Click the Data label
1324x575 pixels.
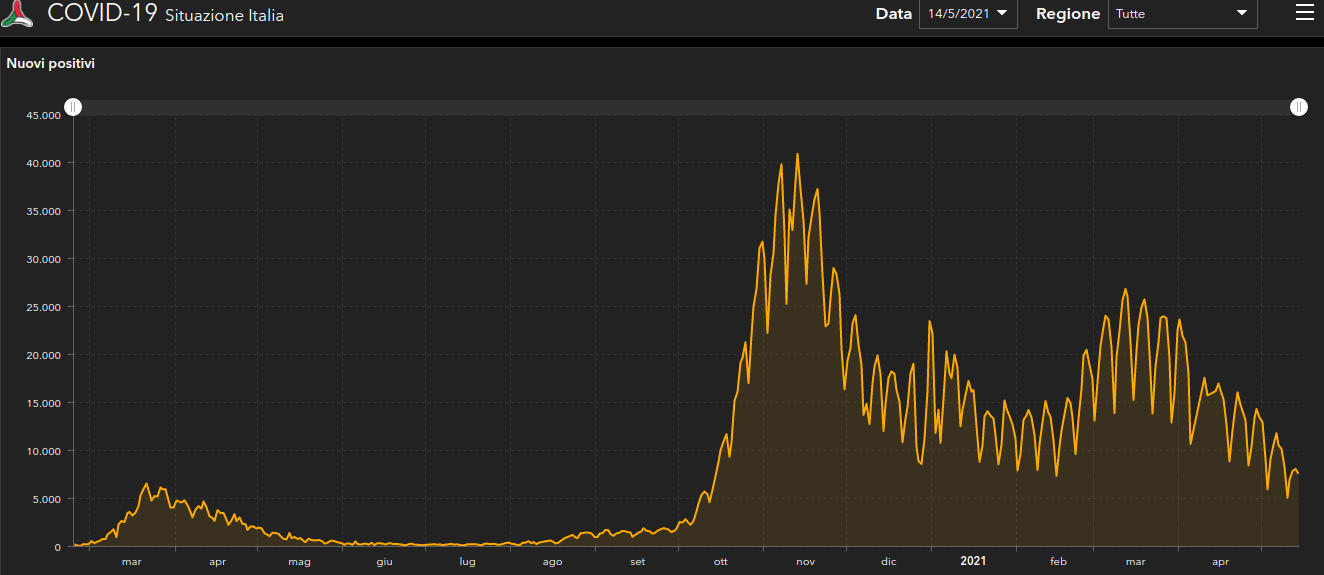[893, 14]
